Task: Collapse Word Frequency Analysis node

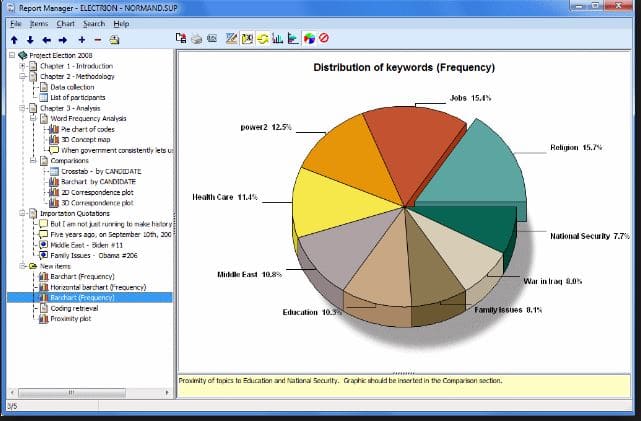Action: click(33, 119)
